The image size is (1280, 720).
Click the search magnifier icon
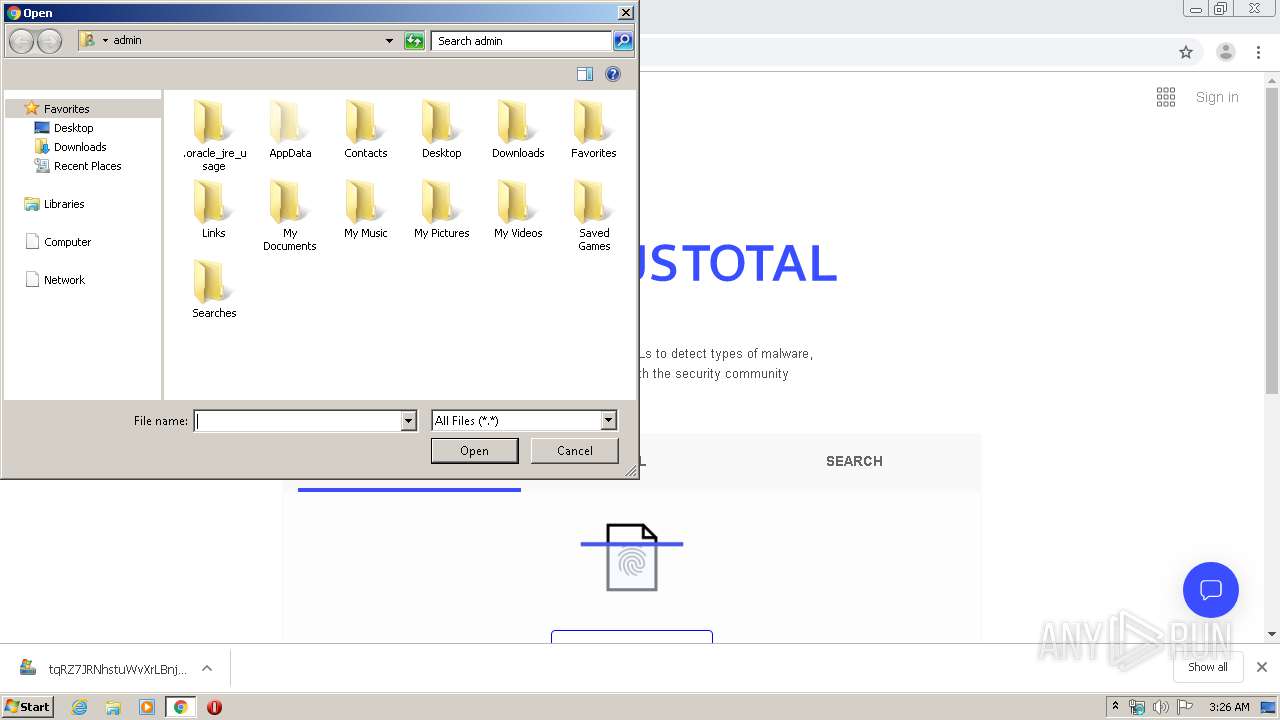click(x=623, y=41)
